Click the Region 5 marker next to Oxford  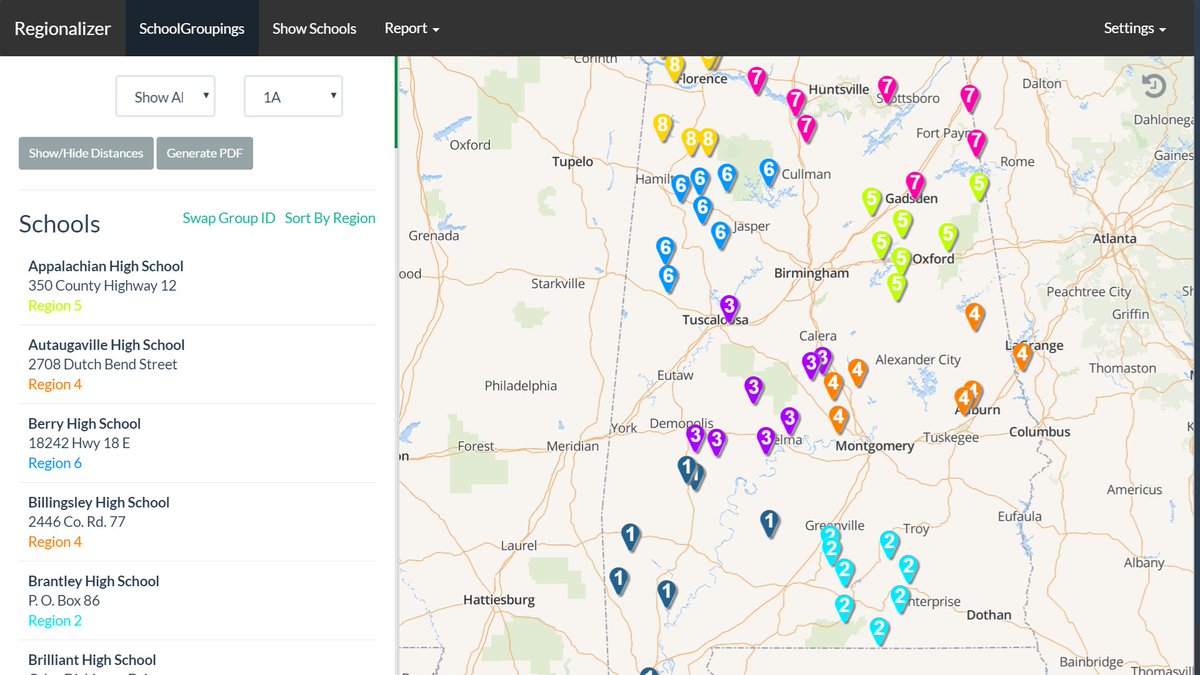click(901, 261)
